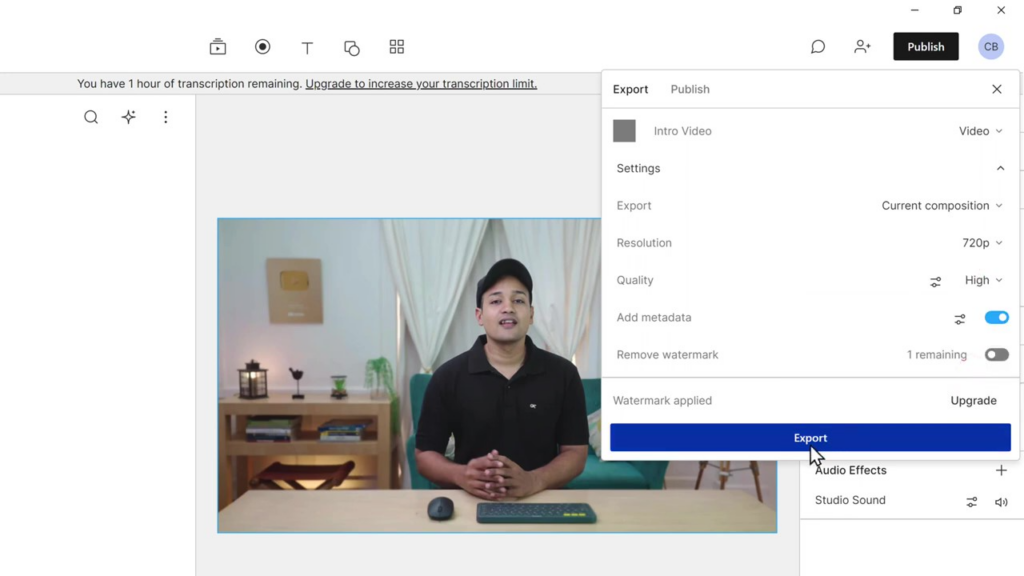The width and height of the screenshot is (1024, 576).
Task: Open the High Quality dropdown
Action: coord(984,280)
